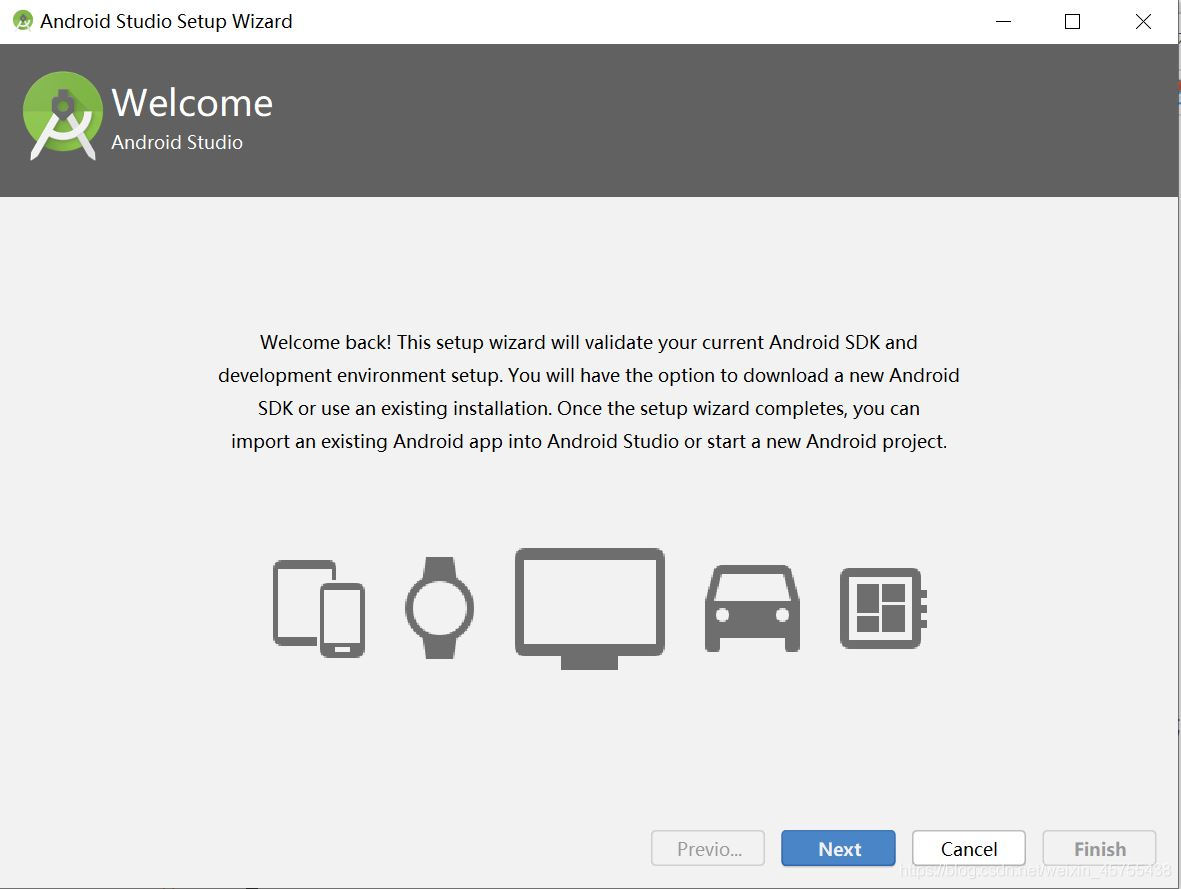This screenshot has height=889, width=1181.
Task: Click the line starting "SDK or use an existing"
Action: pyautogui.click(x=589, y=408)
